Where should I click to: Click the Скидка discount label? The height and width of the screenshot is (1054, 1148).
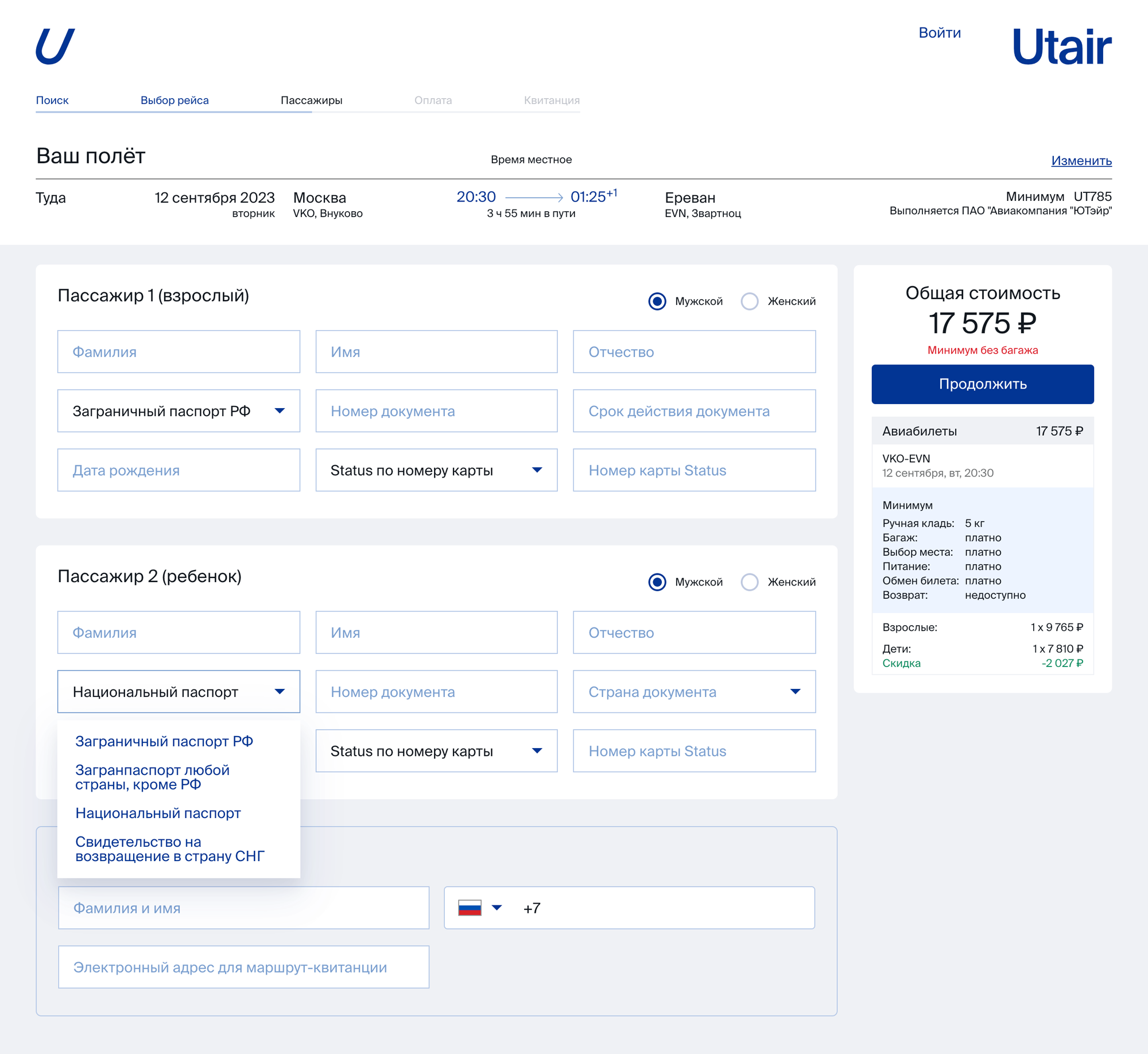(x=901, y=663)
